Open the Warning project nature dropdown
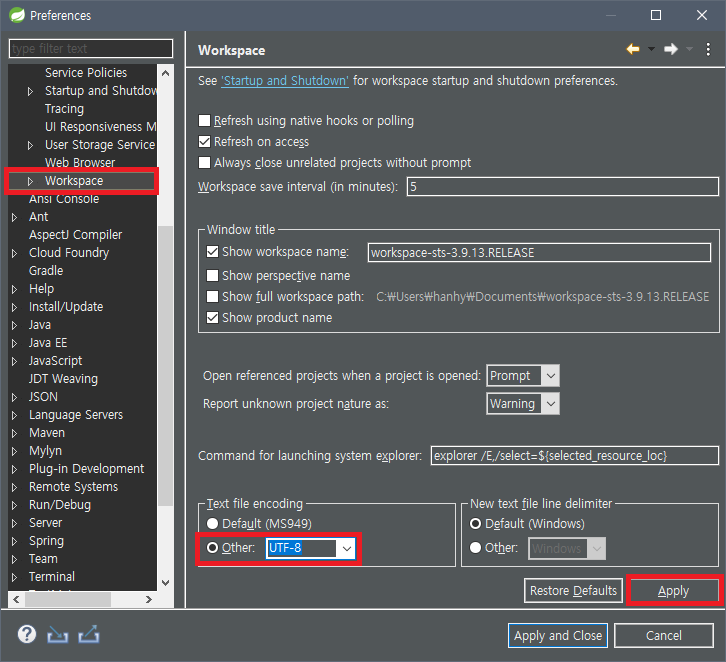This screenshot has width=726, height=662. pyautogui.click(x=551, y=404)
